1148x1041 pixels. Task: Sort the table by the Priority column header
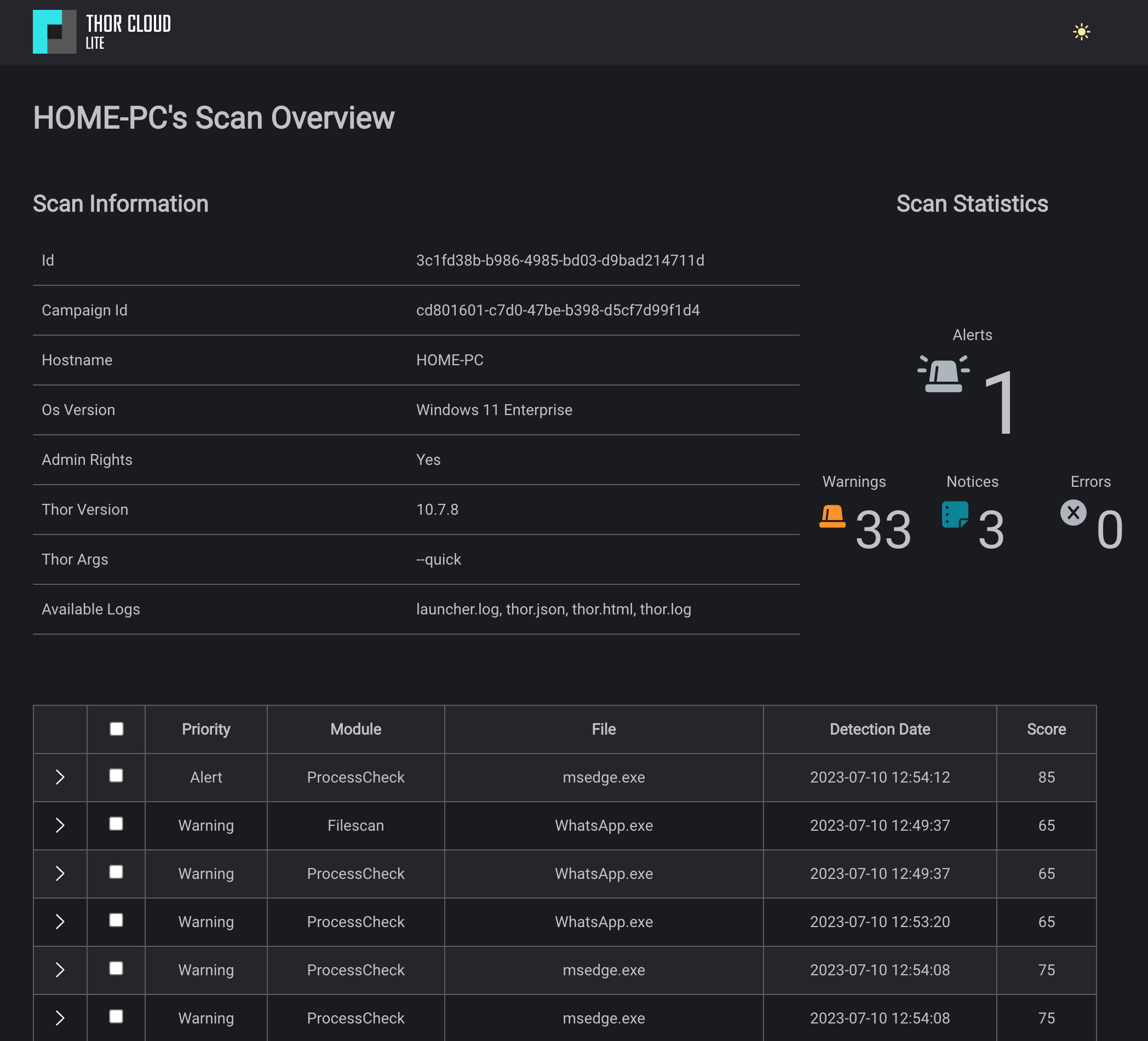pos(205,729)
